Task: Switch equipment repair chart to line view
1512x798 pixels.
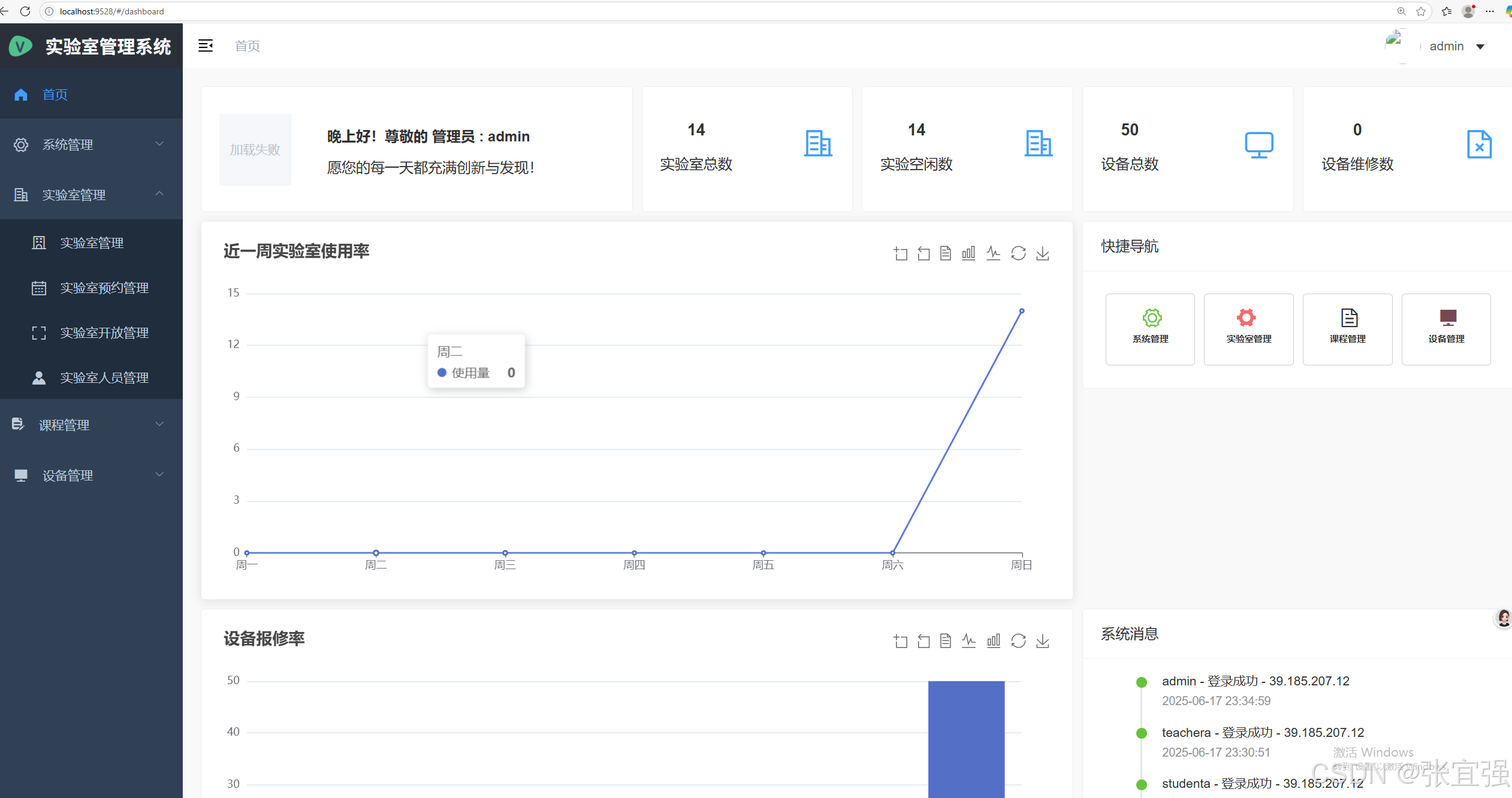Action: pyautogui.click(x=968, y=641)
